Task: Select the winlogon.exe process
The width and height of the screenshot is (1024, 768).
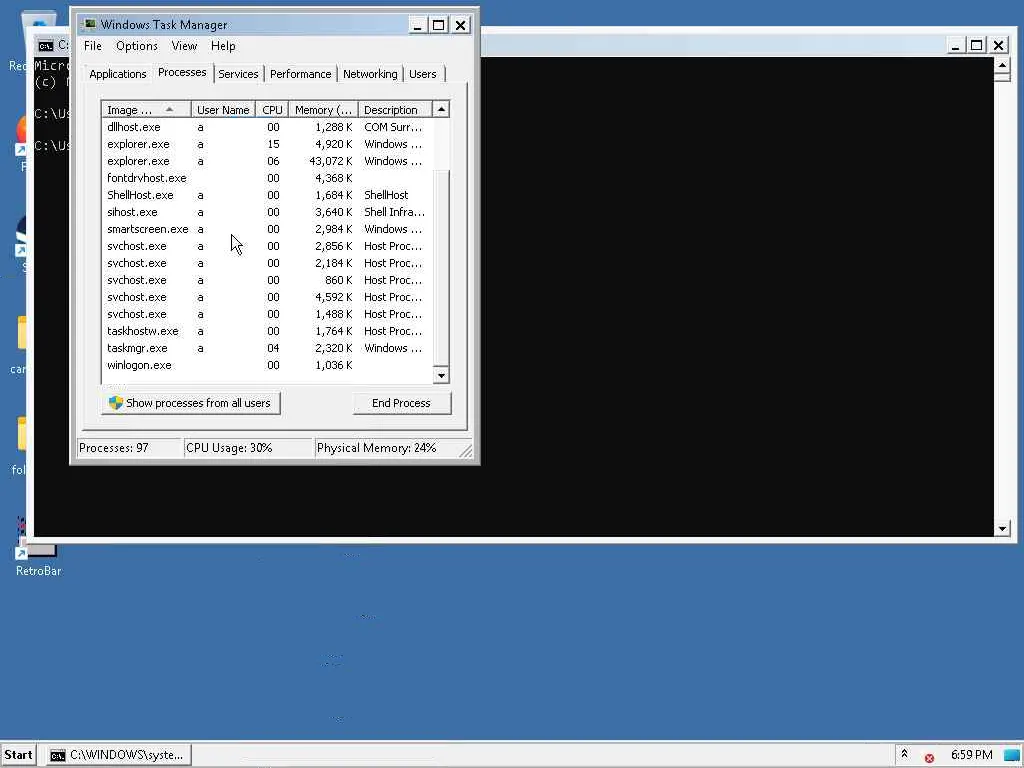Action: 267,365
